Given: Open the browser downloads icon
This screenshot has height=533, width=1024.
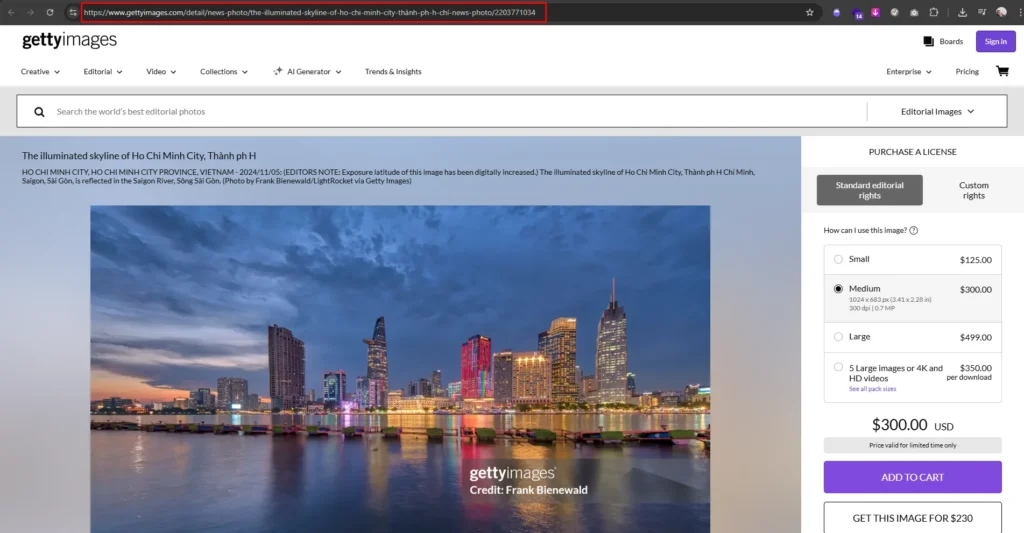Looking at the screenshot, I should click(x=962, y=13).
